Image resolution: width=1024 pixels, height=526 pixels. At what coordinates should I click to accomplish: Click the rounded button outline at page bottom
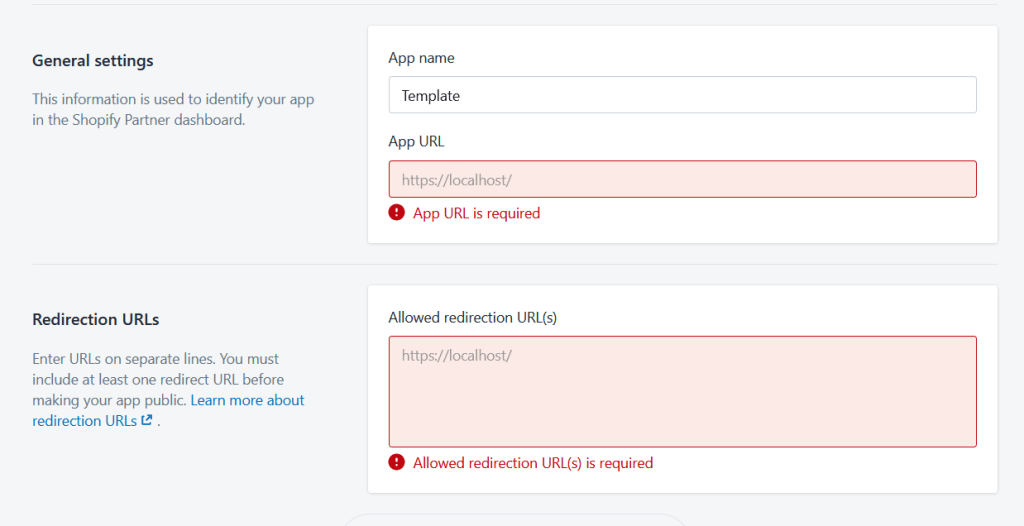point(515,519)
